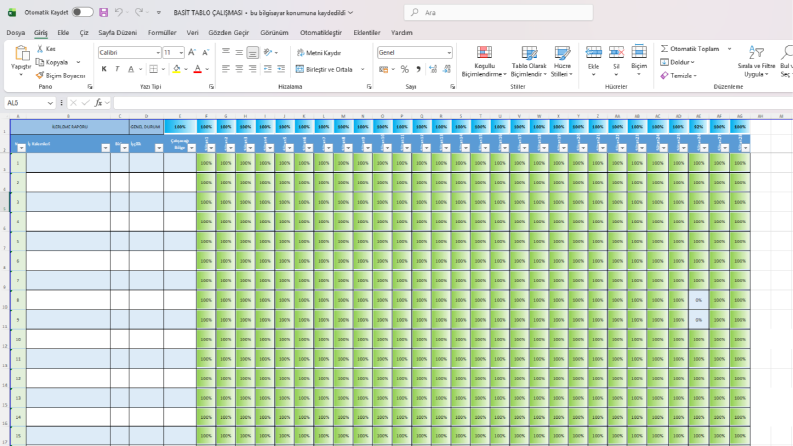Undo the last action
Image resolution: width=793 pixels, height=446 pixels.
(118, 12)
